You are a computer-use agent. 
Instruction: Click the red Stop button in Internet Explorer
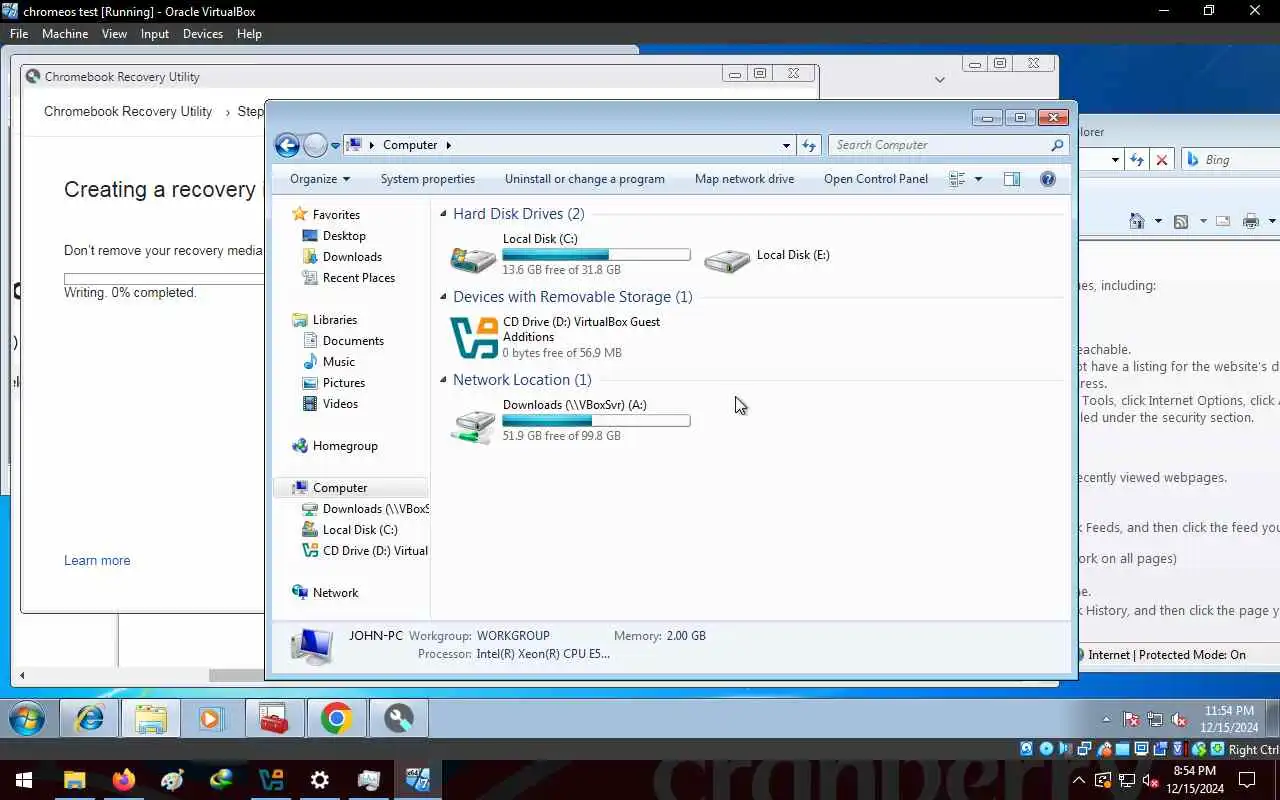click(x=1161, y=160)
